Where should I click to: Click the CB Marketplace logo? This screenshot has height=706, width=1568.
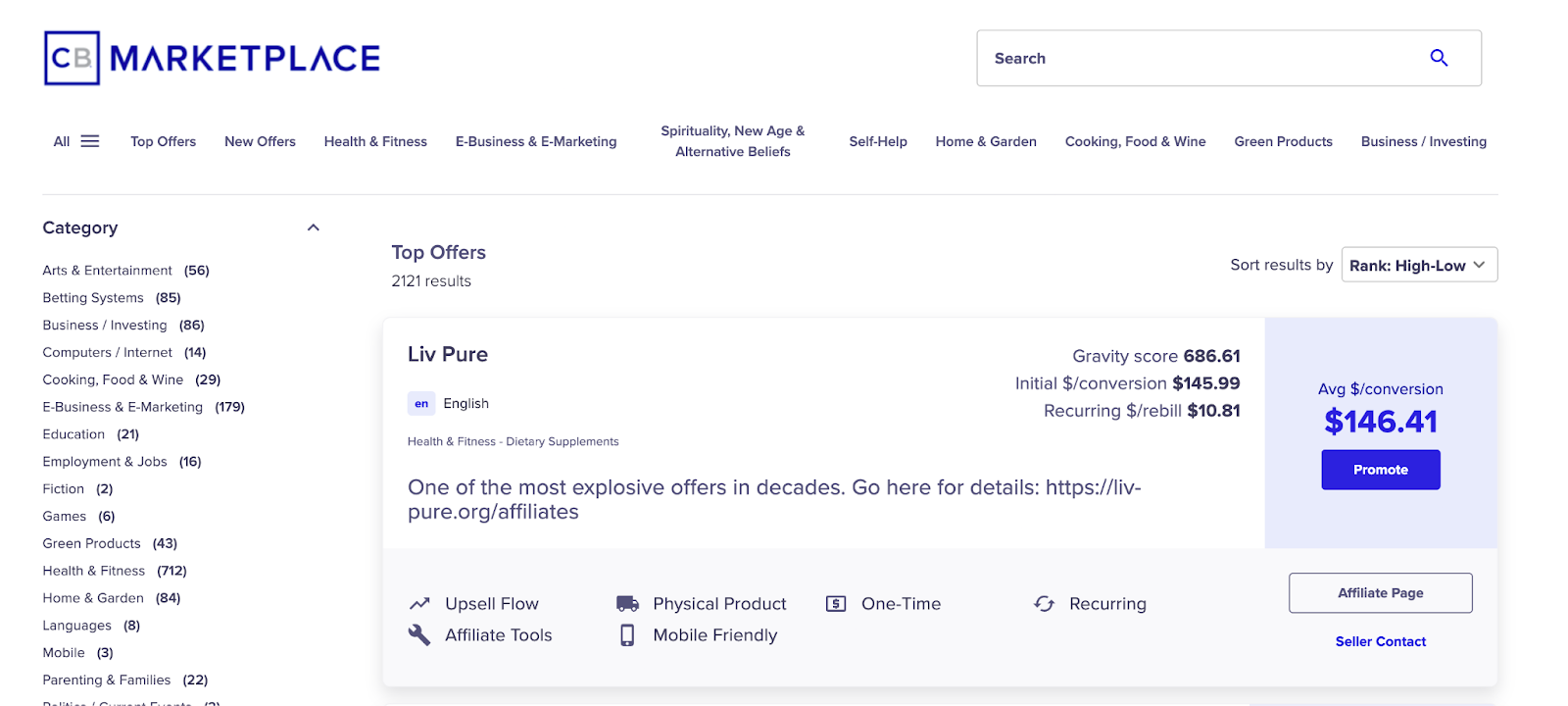(212, 58)
